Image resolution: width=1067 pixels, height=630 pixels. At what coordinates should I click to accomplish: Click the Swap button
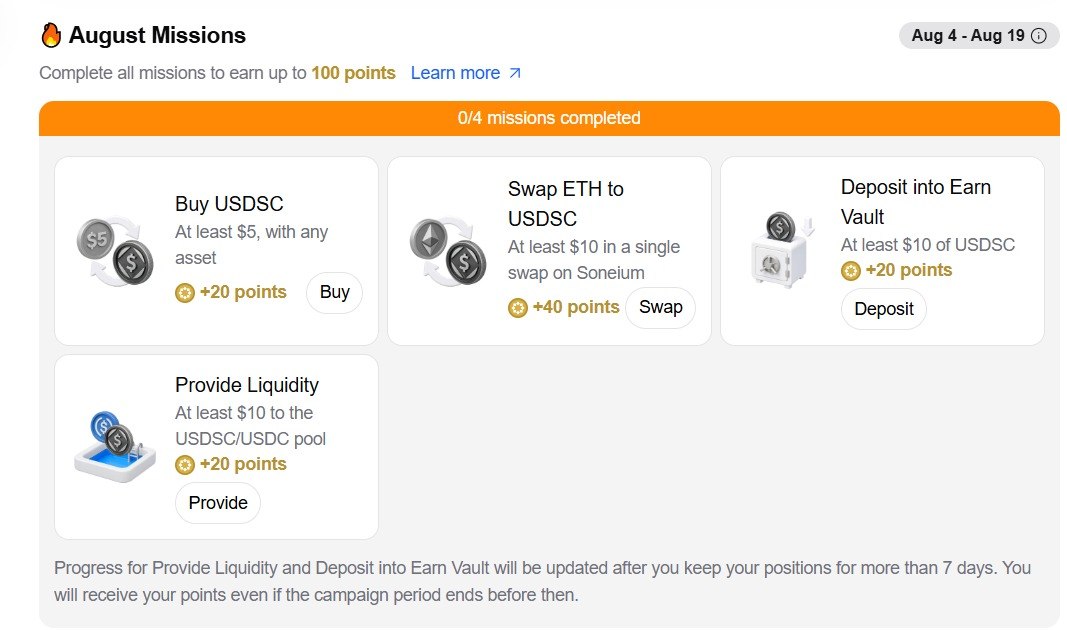660,308
